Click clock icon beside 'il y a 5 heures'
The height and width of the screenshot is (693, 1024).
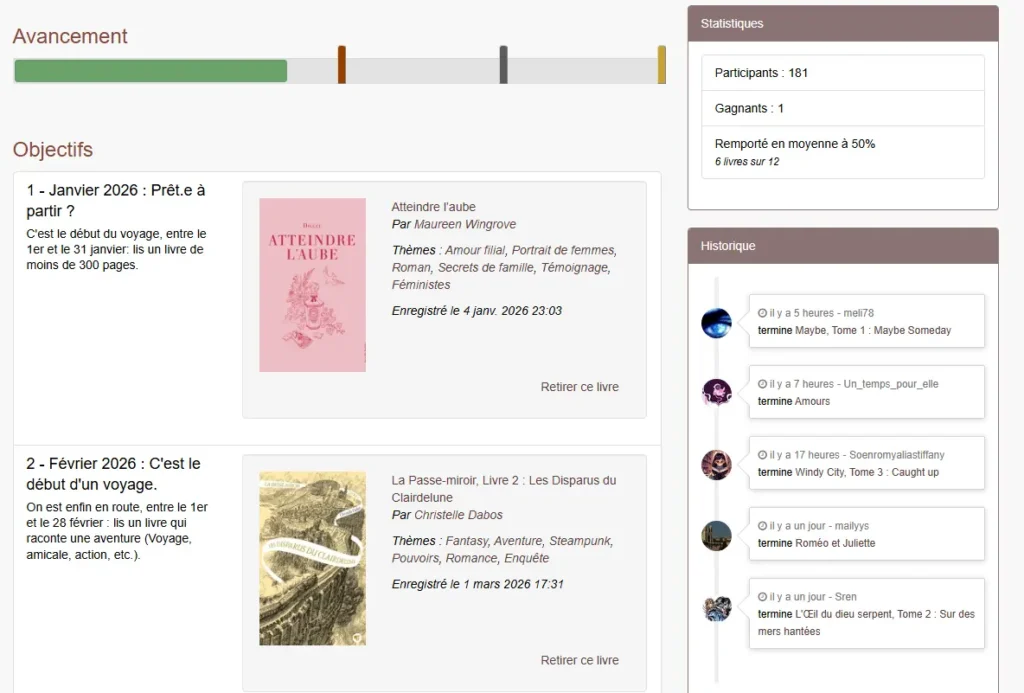click(x=762, y=313)
